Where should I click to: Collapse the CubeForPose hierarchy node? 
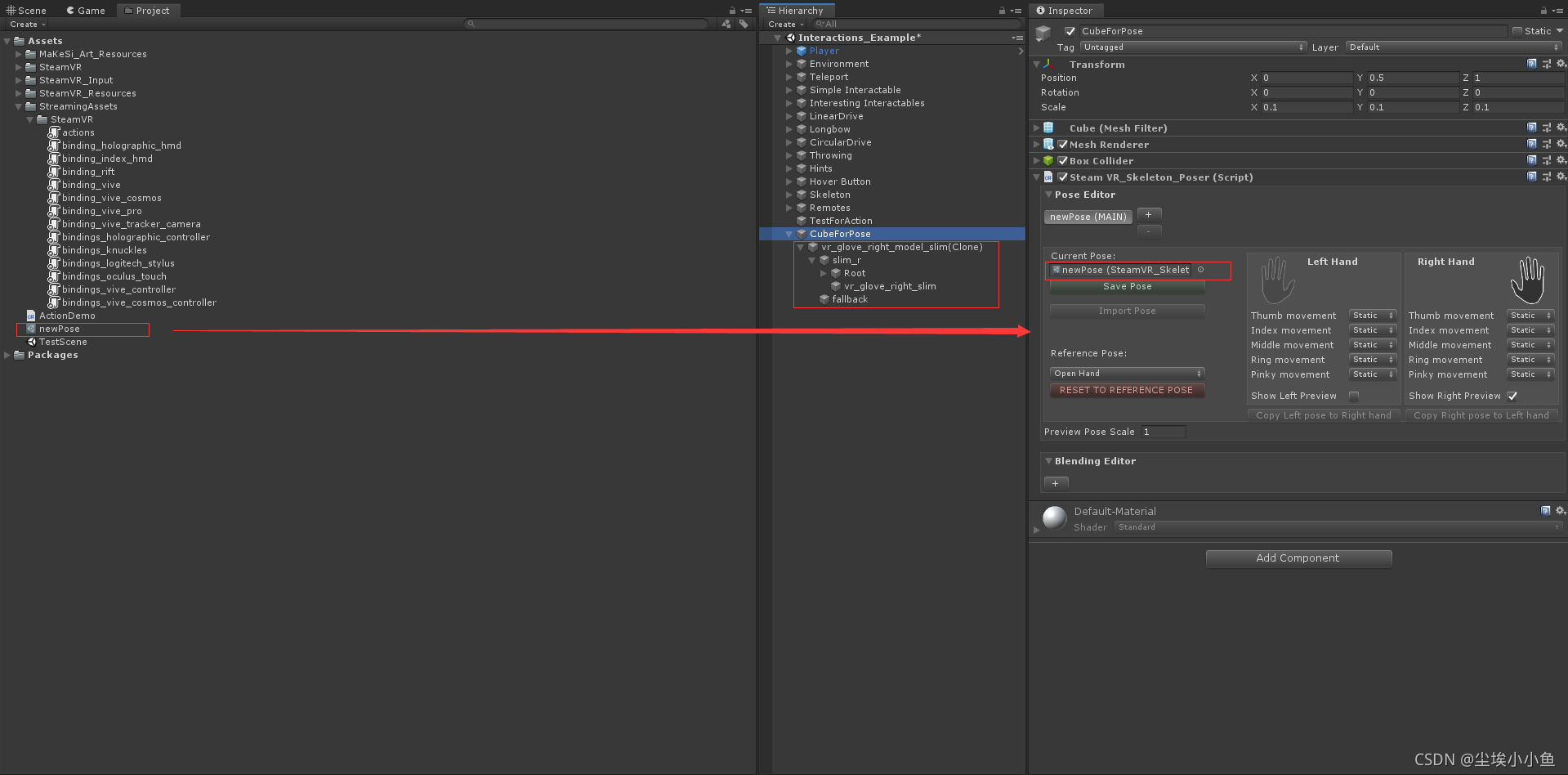pyautogui.click(x=789, y=234)
